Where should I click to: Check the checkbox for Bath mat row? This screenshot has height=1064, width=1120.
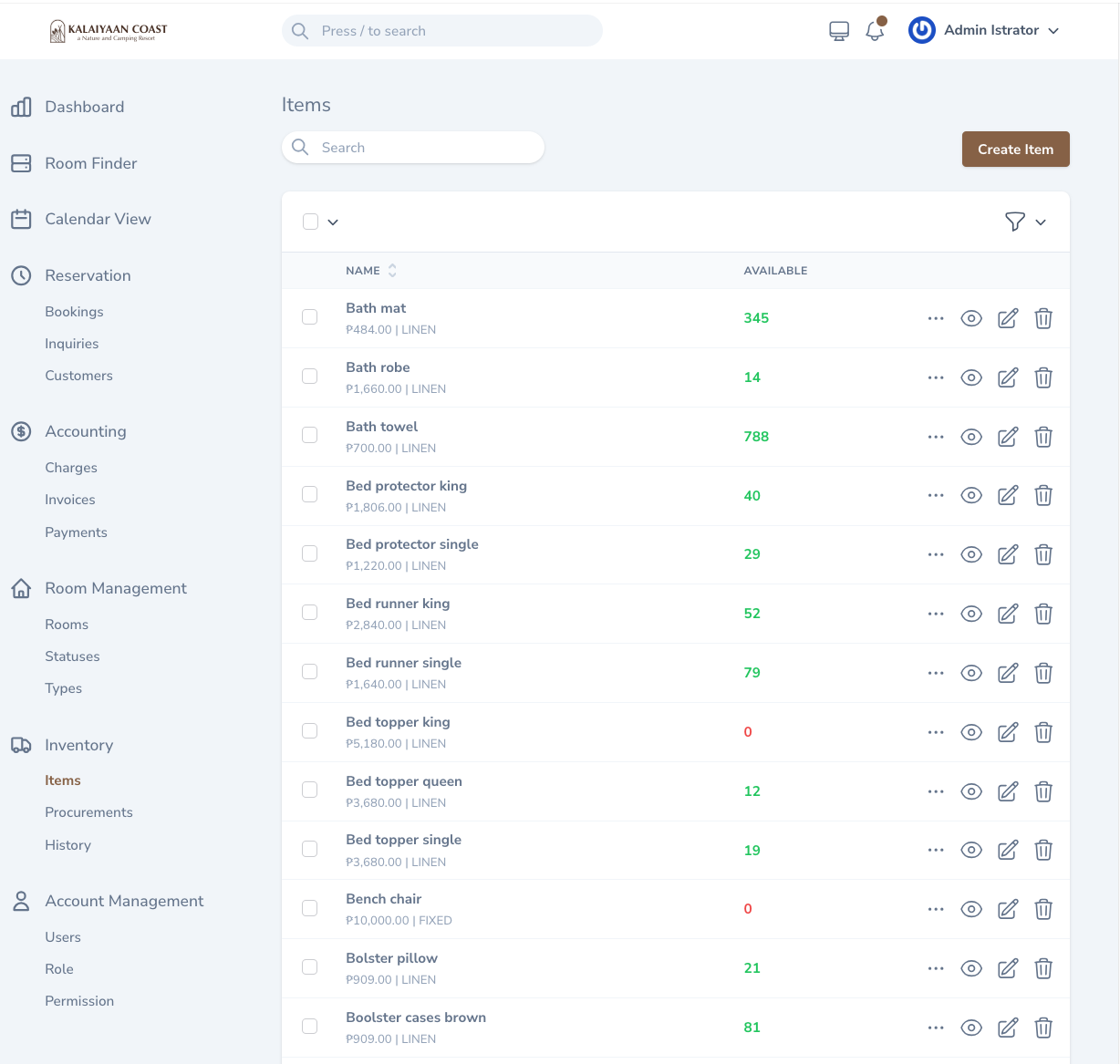point(309,316)
